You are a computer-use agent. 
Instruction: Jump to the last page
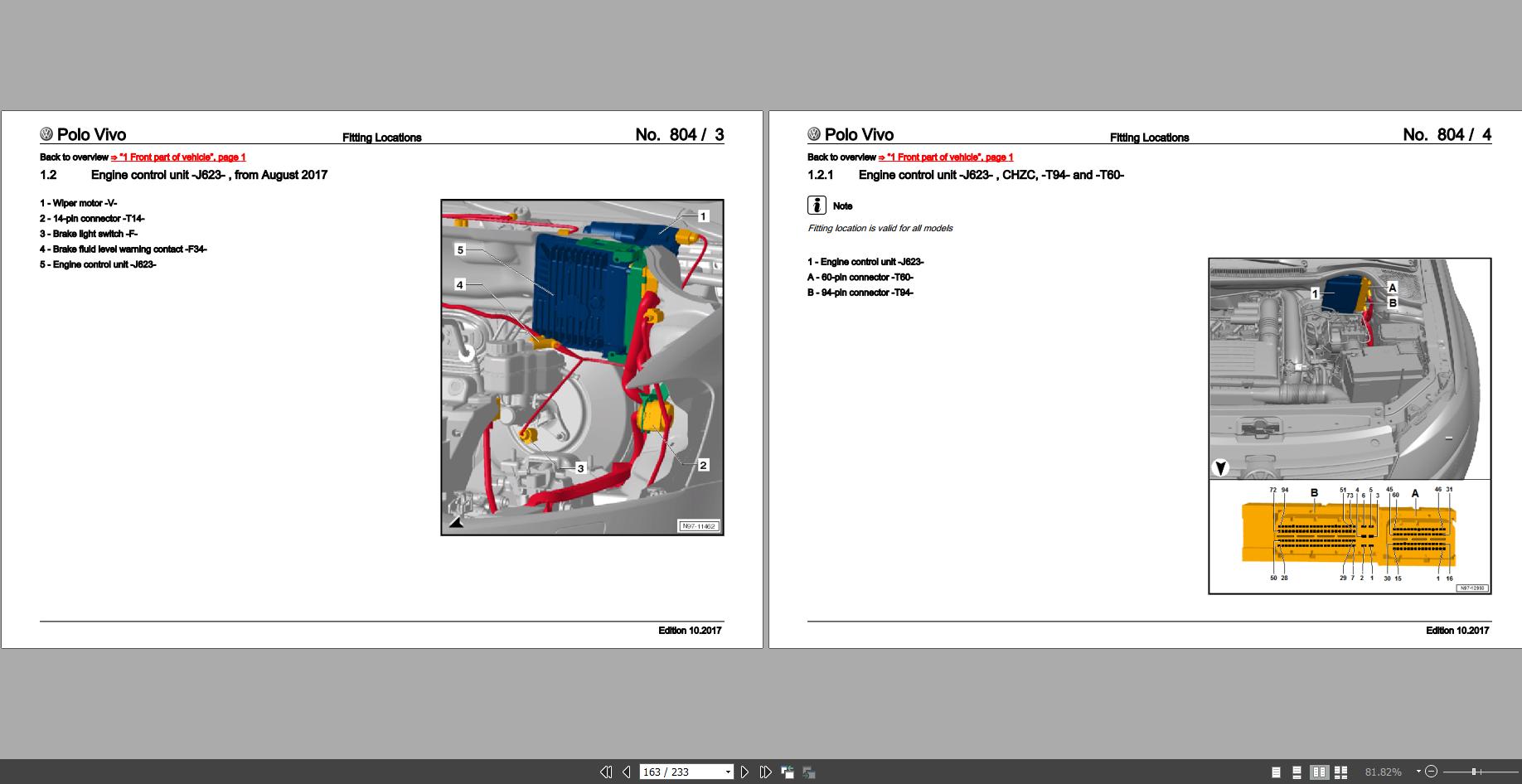pos(765,772)
